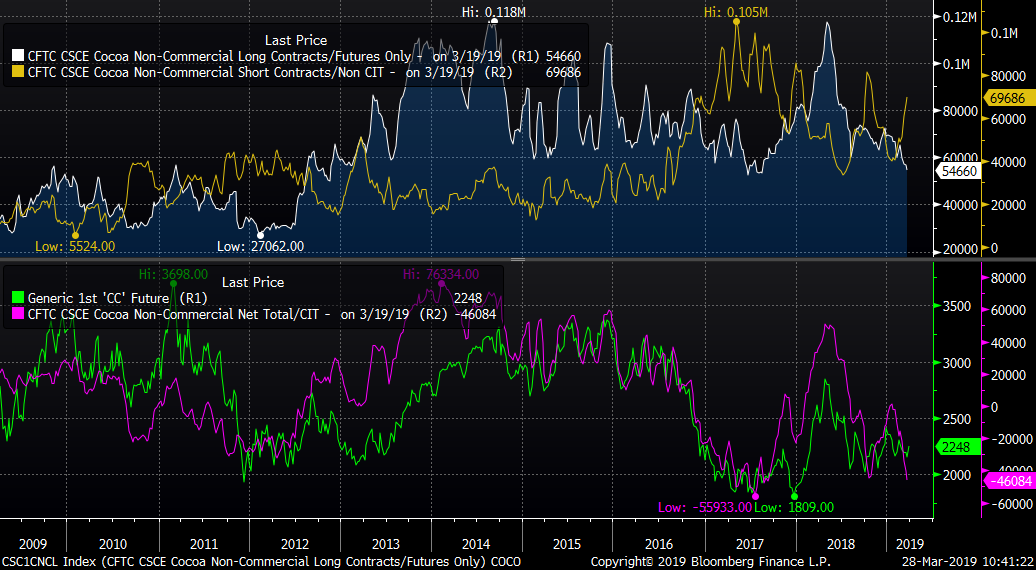
Task: Click the green Generic 1st CC Future swatch
Action: click(x=18, y=298)
